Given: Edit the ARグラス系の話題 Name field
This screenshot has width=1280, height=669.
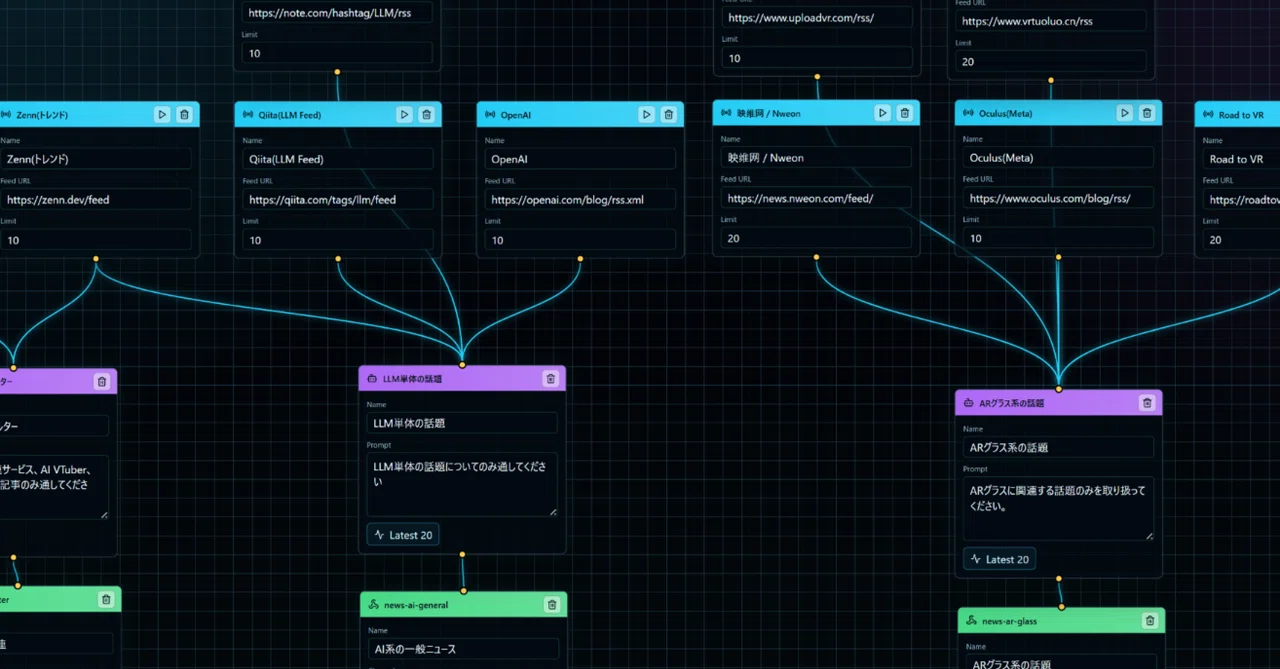Looking at the screenshot, I should click(1058, 447).
